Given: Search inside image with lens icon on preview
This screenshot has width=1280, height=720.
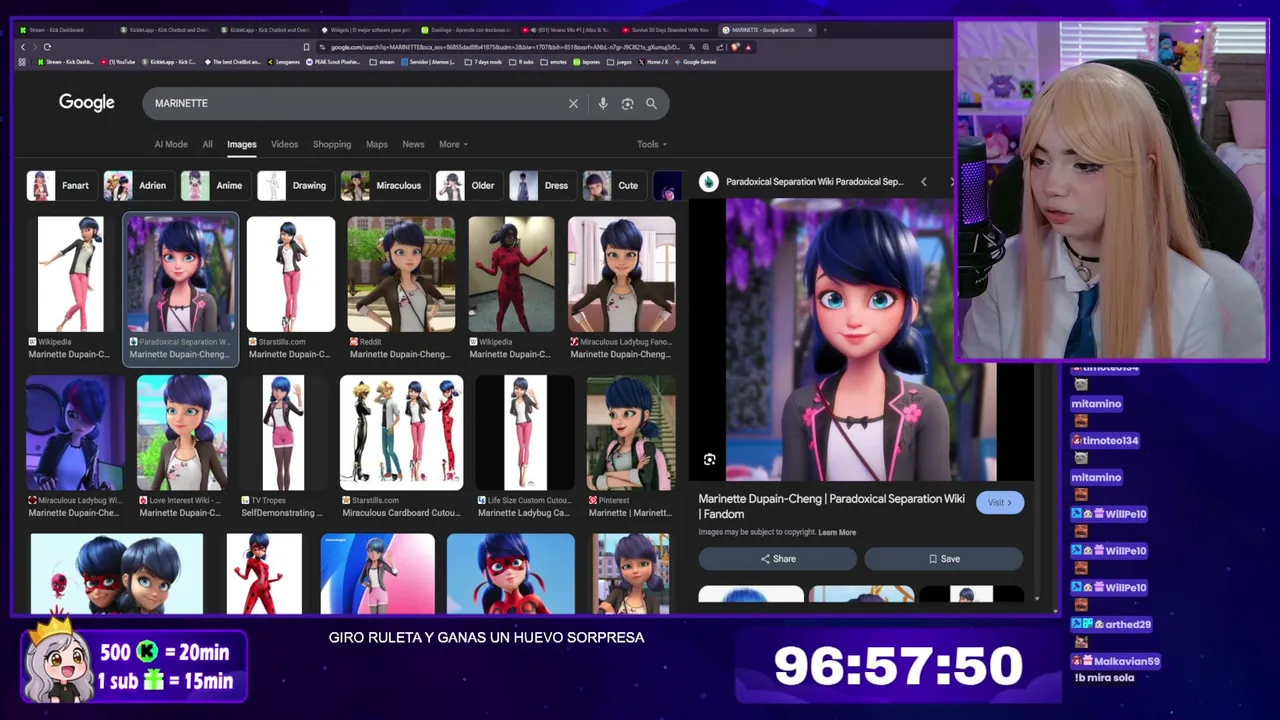Looking at the screenshot, I should coord(709,459).
